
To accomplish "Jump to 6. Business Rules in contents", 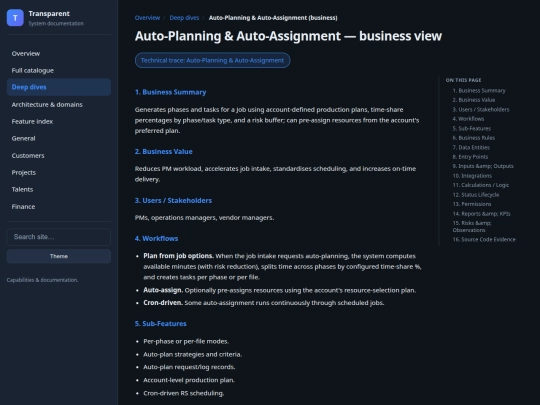I will point(474,138).
